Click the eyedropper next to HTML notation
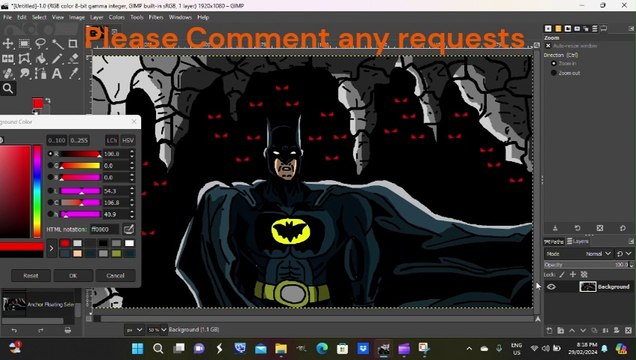Screen dimensions: 636x360 [129, 229]
